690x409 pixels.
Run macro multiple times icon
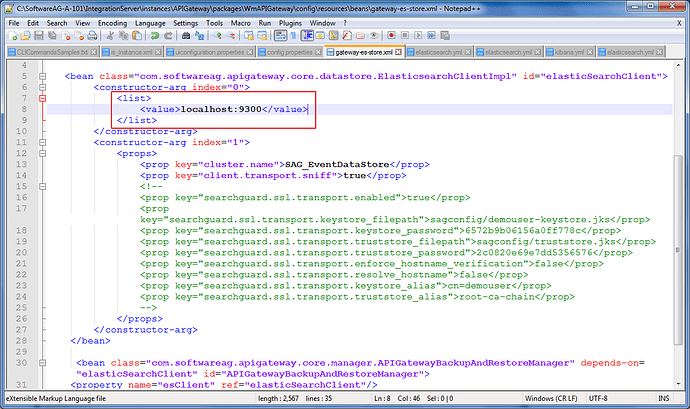431,36
